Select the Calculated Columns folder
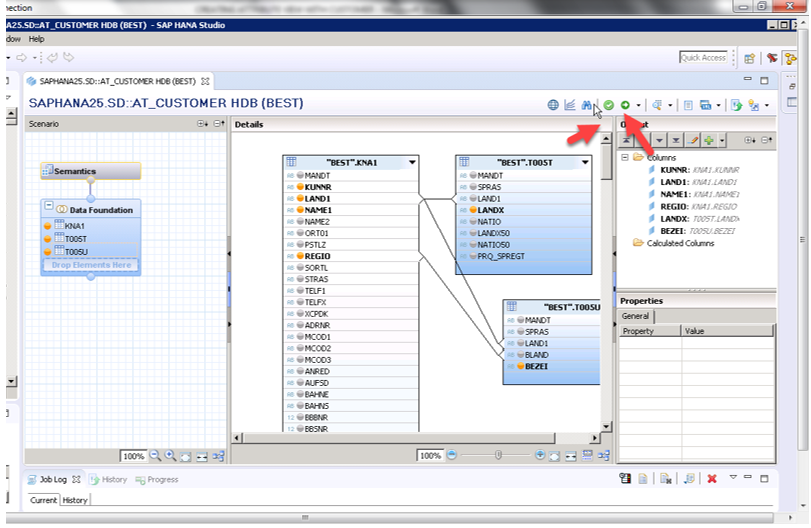Image resolution: width=811 pixels, height=528 pixels. [x=674, y=243]
